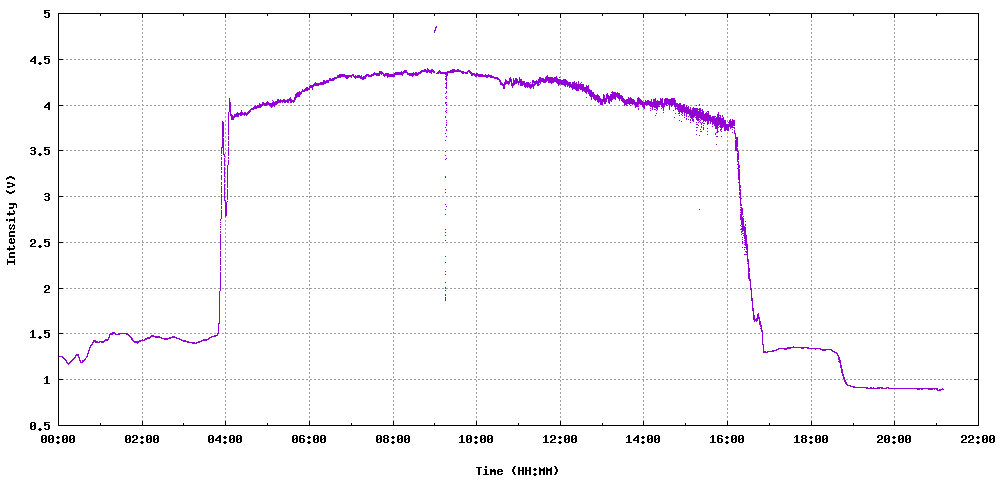Click the x-axis label 04:00
This screenshot has height=480, width=1000.
click(x=226, y=439)
